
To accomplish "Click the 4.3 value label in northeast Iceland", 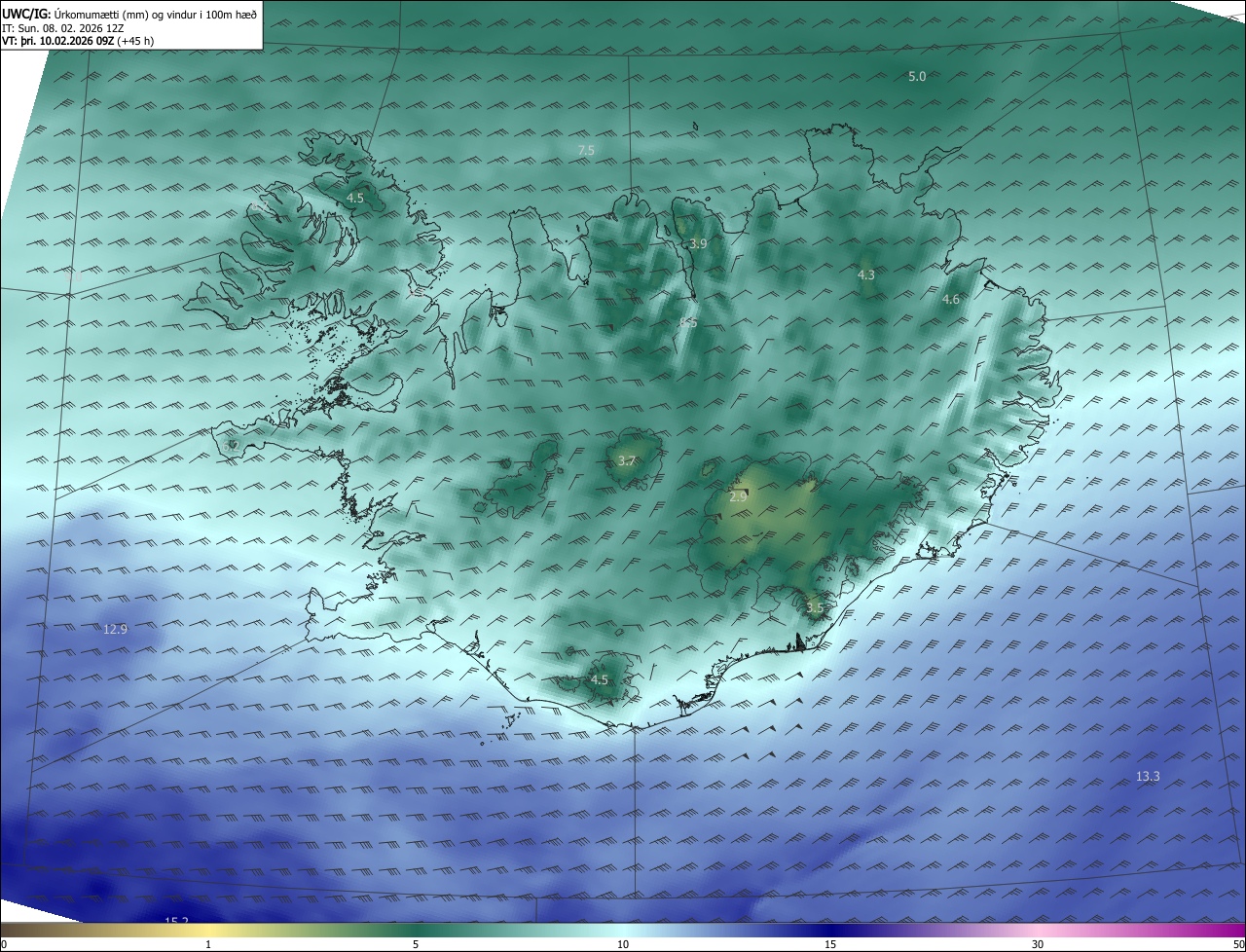I will [x=865, y=275].
